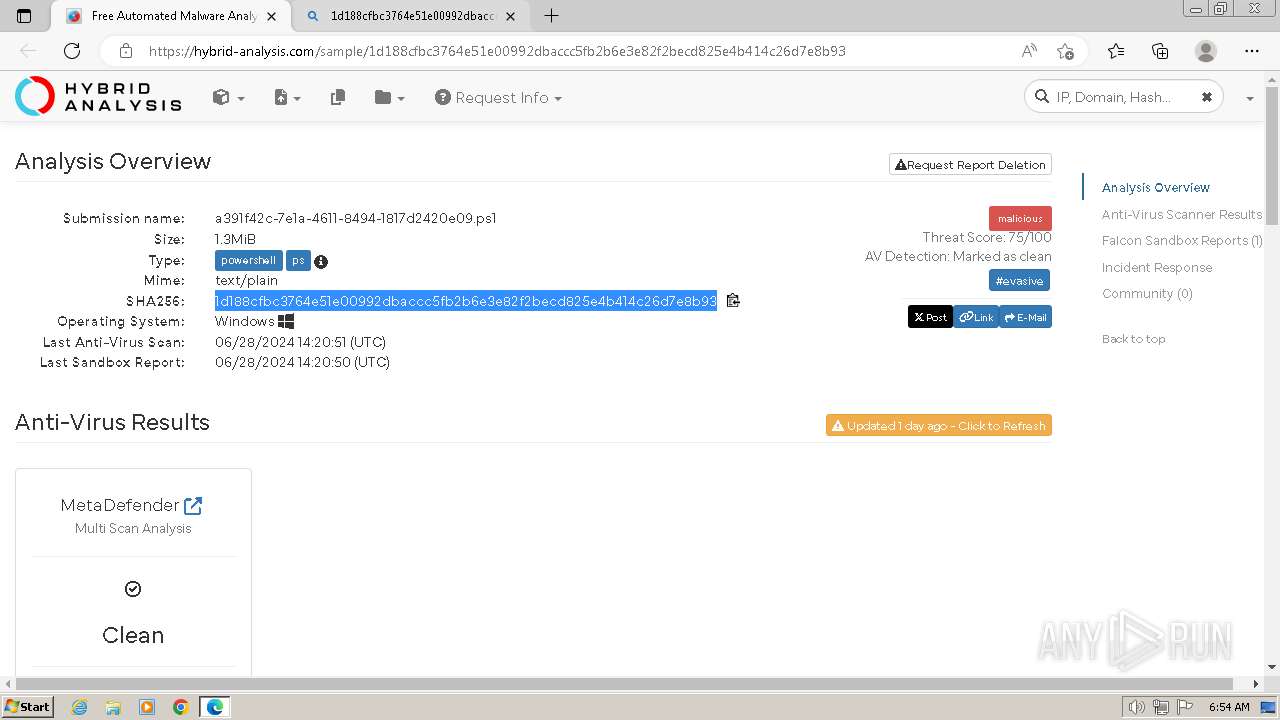Click the E-Mail share button
1280x720 pixels.
1025,317
